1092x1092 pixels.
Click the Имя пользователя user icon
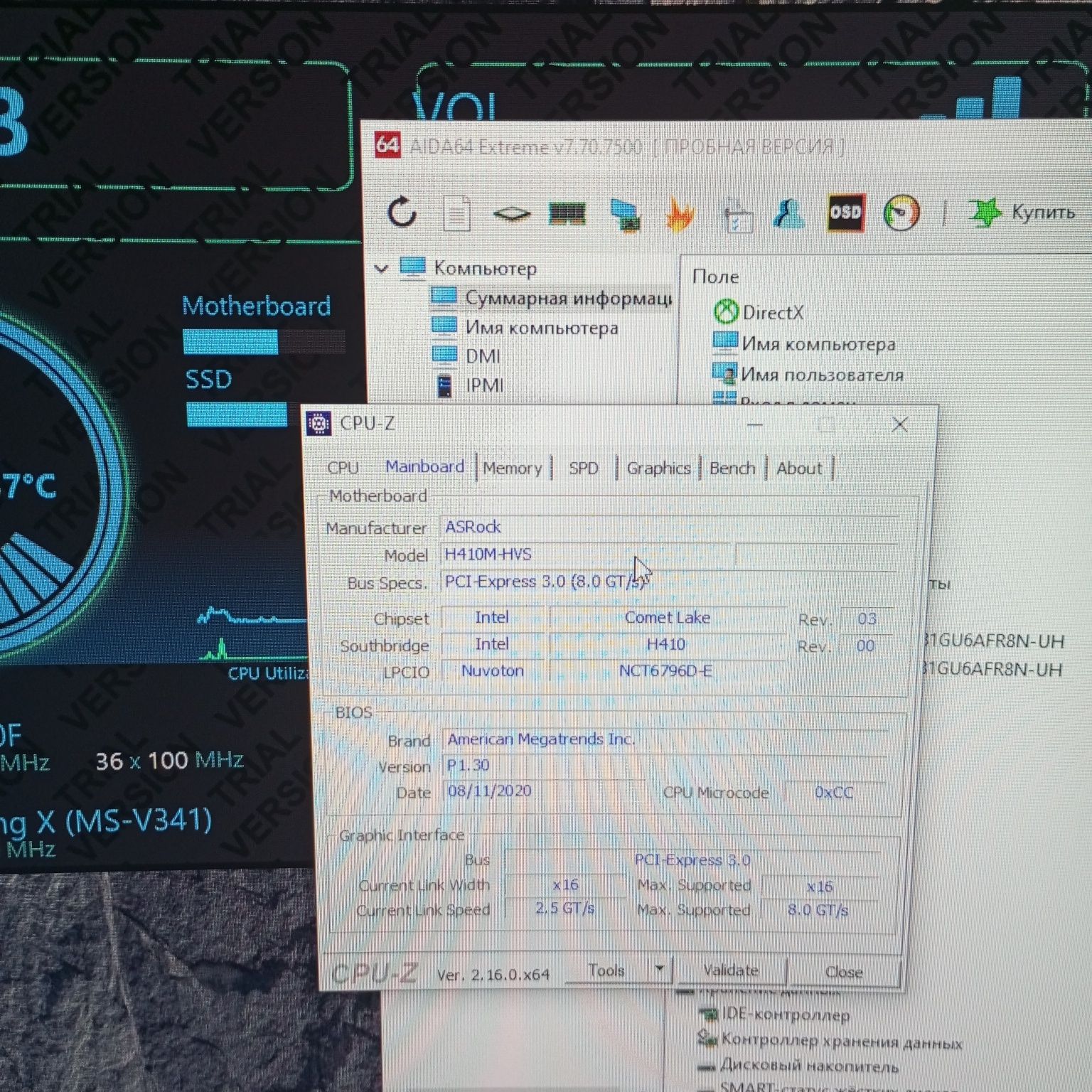coord(724,373)
